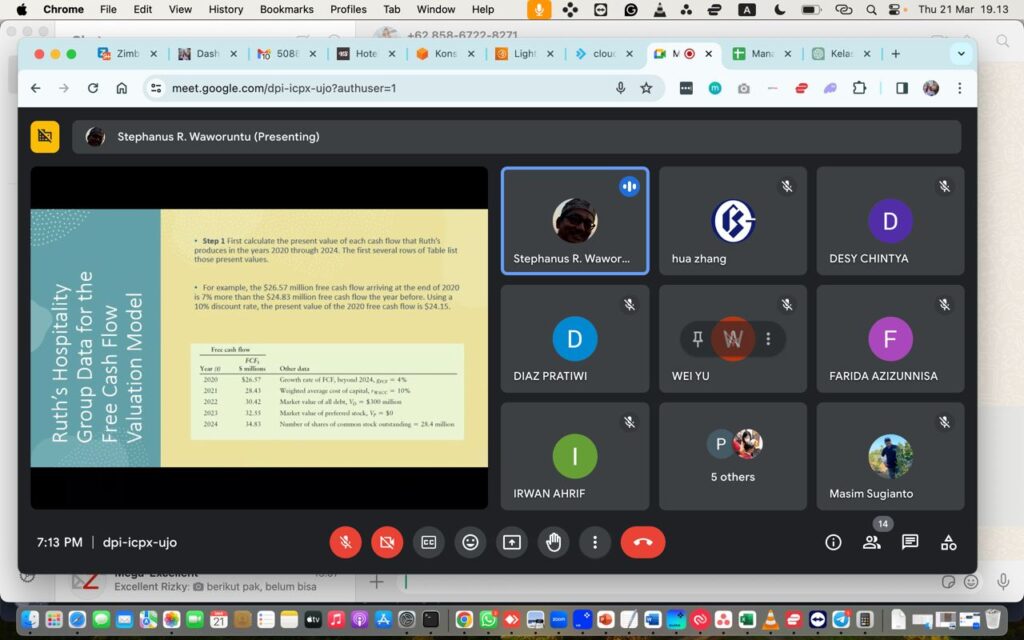The width and height of the screenshot is (1024, 640).
Task: Open meeting details info icon
Action: coord(833,542)
